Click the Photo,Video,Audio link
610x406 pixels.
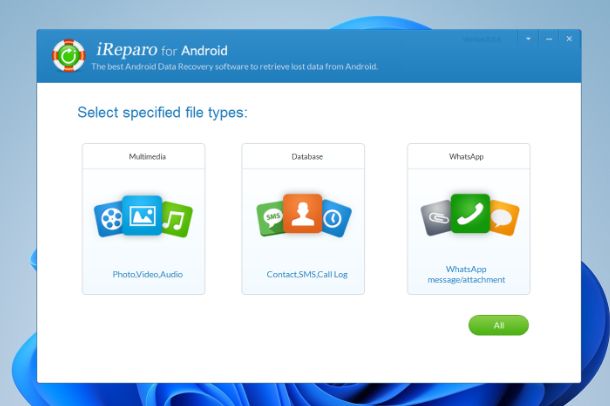click(148, 274)
